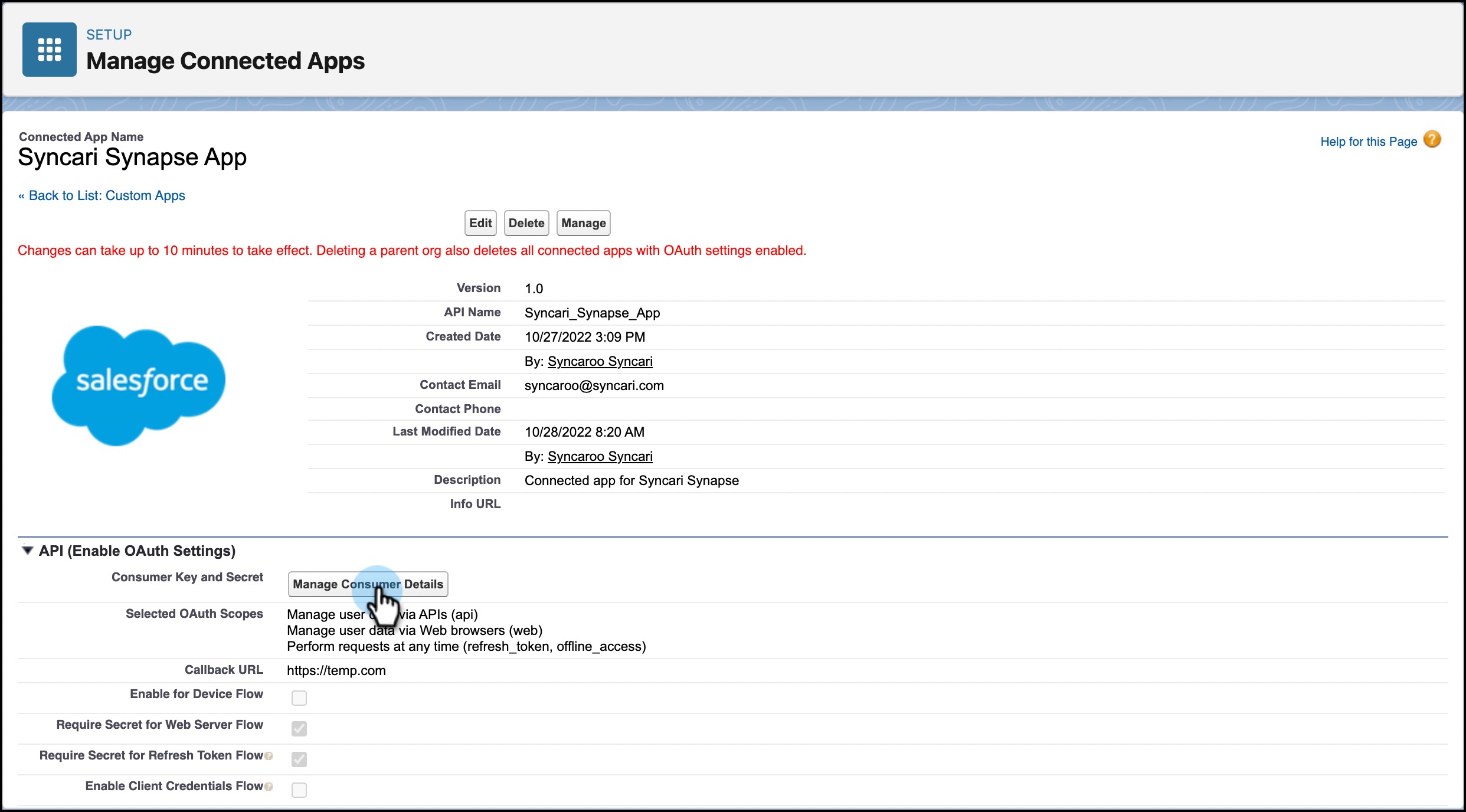This screenshot has height=812, width=1466.
Task: Click the Edit button
Action: [480, 223]
